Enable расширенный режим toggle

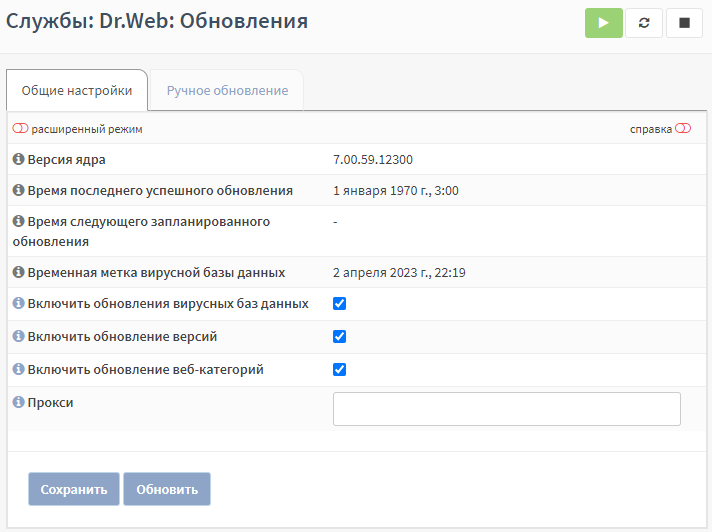pos(20,128)
